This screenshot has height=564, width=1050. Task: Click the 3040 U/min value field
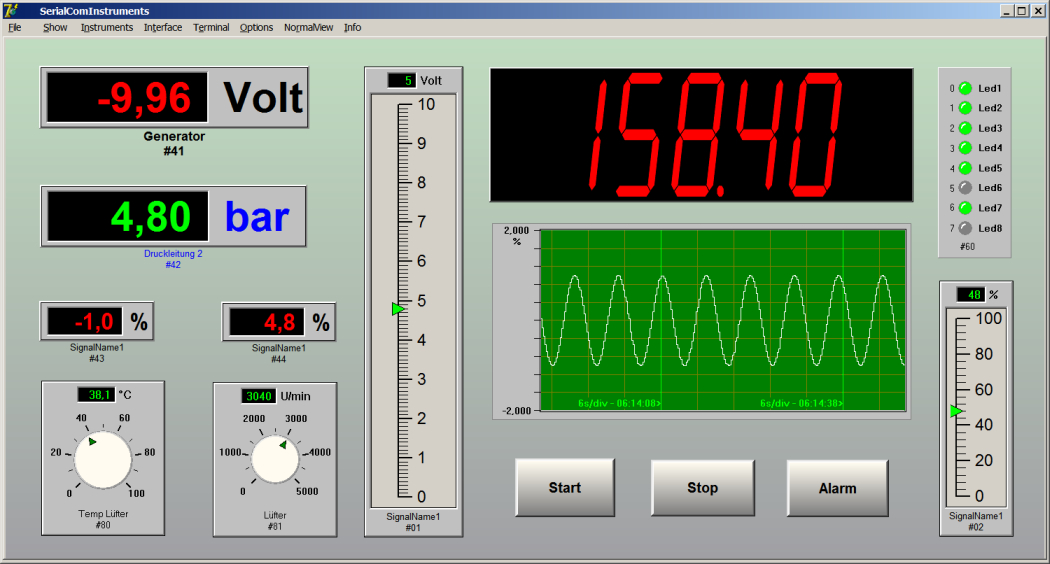258,396
